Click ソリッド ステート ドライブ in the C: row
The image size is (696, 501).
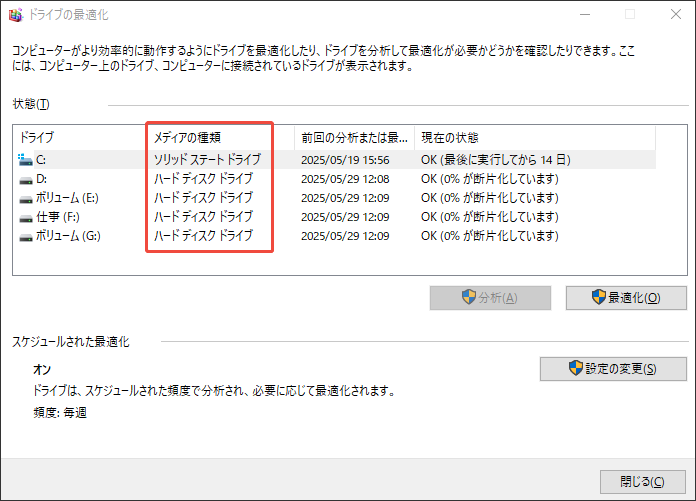(207, 159)
